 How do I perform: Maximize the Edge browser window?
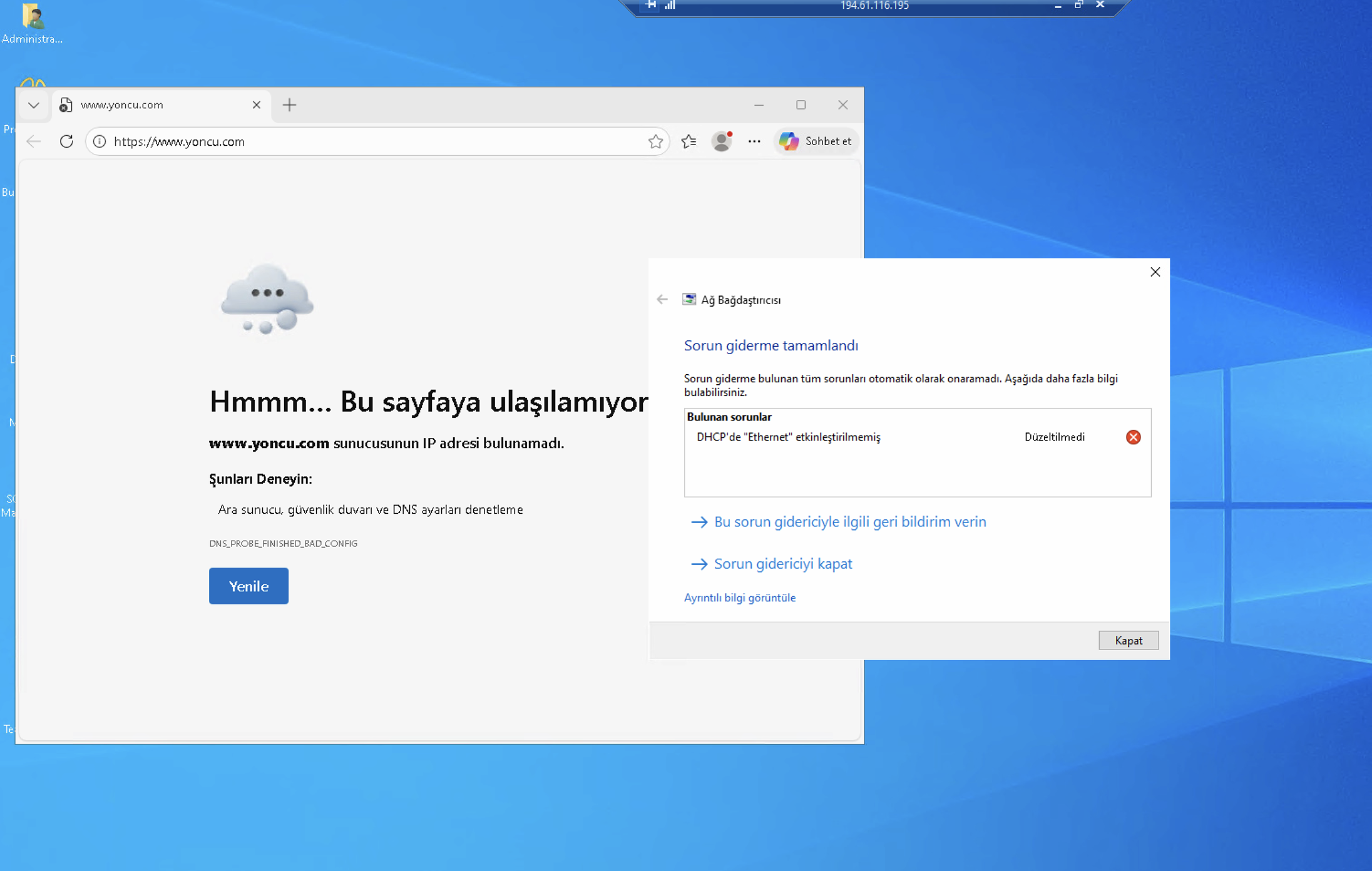[801, 105]
